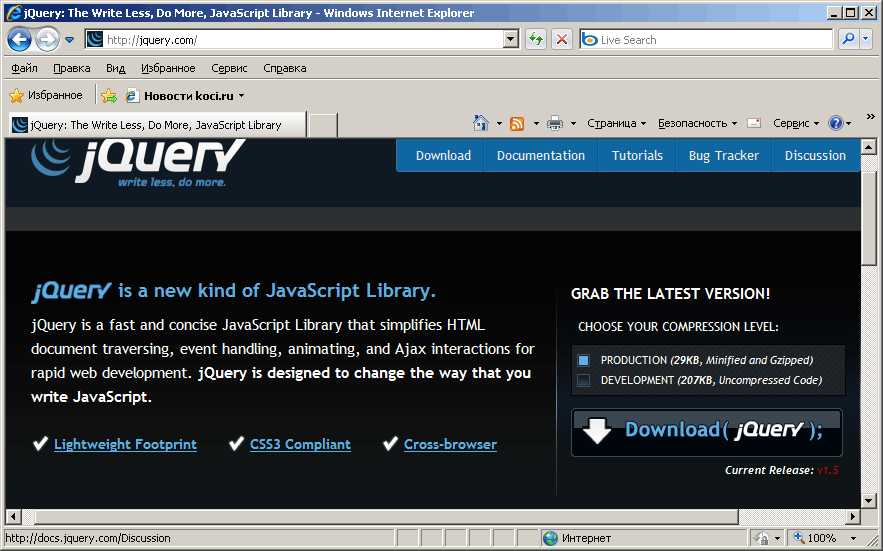Open the Documentation navigation tab
883x551 pixels.
pos(541,155)
